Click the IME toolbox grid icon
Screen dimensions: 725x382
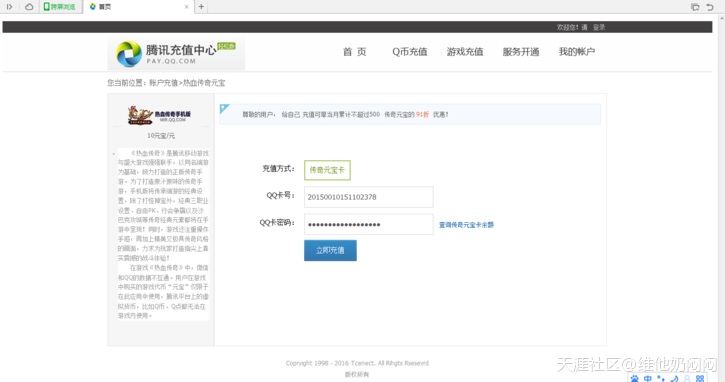(700, 379)
